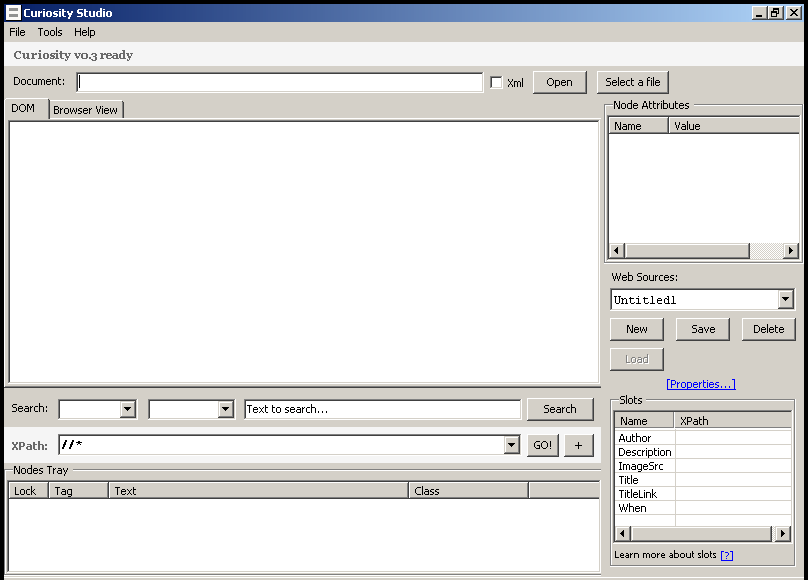Screen dimensions: 808x580
Task: Open the Properties link
Action: 701,384
